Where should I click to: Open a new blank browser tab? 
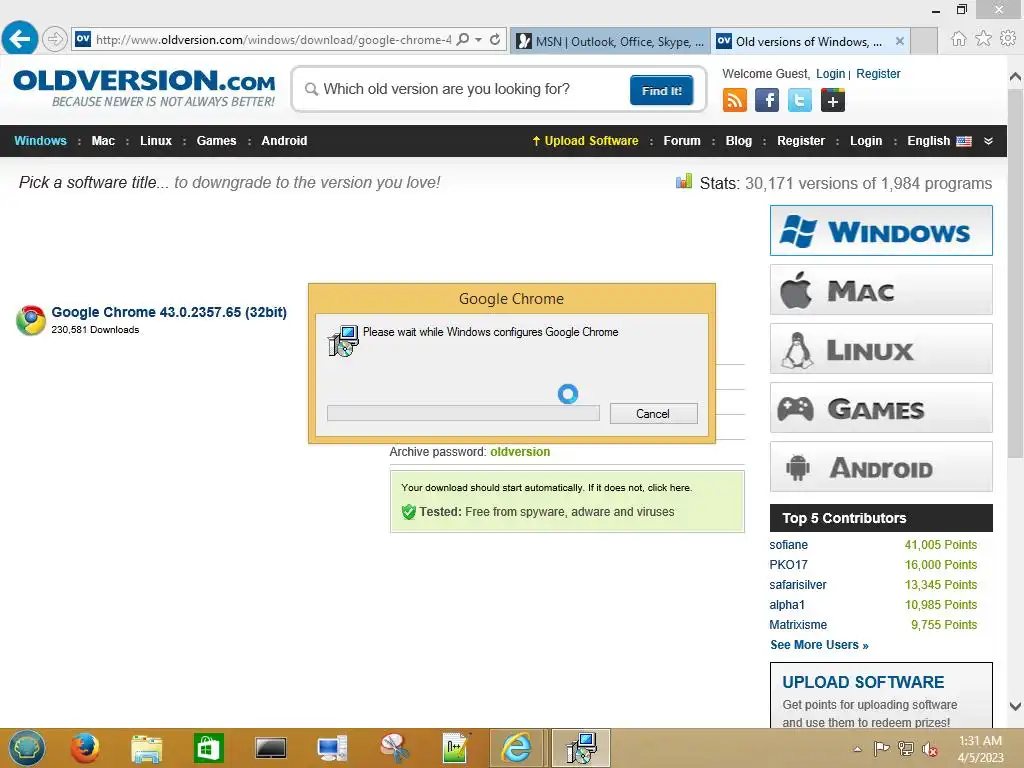point(924,40)
